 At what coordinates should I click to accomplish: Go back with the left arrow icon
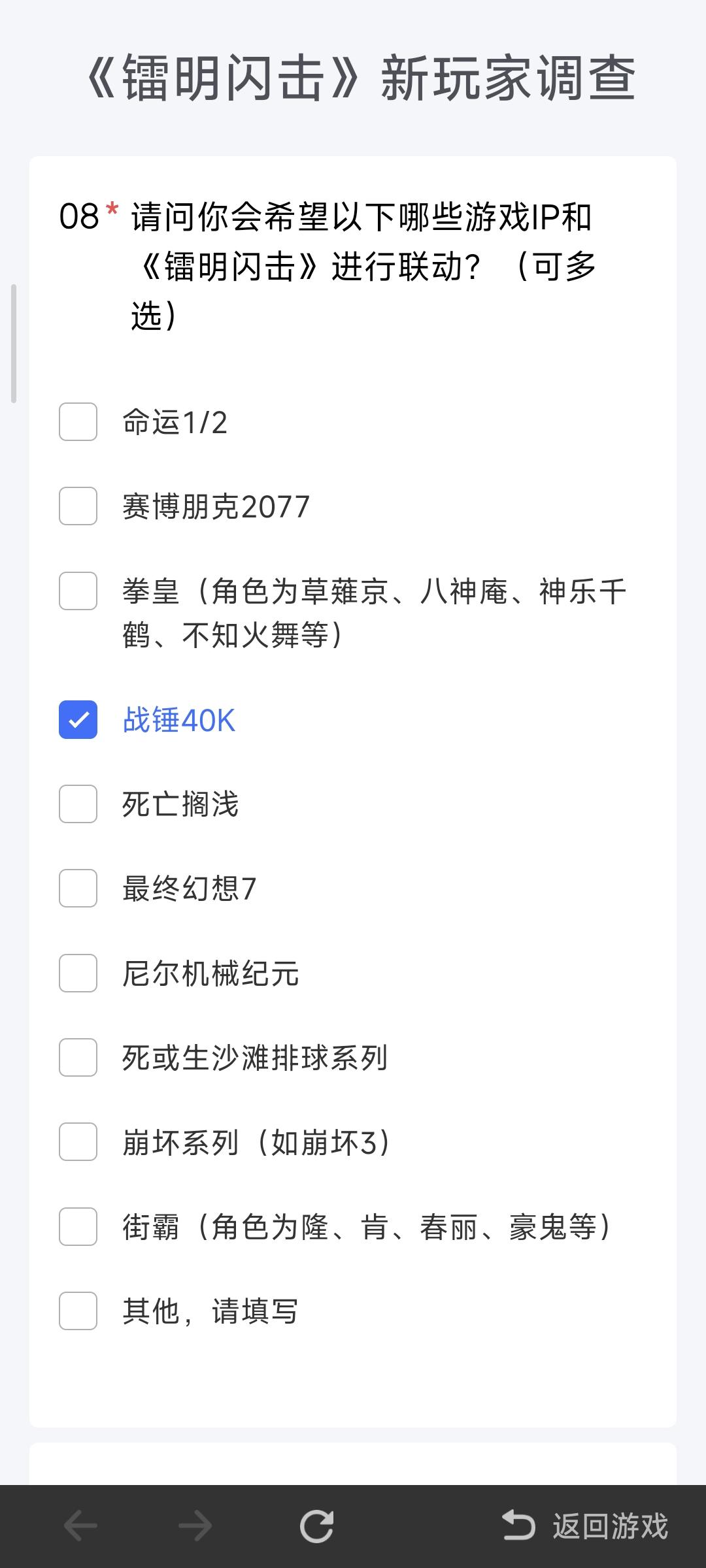80,1527
